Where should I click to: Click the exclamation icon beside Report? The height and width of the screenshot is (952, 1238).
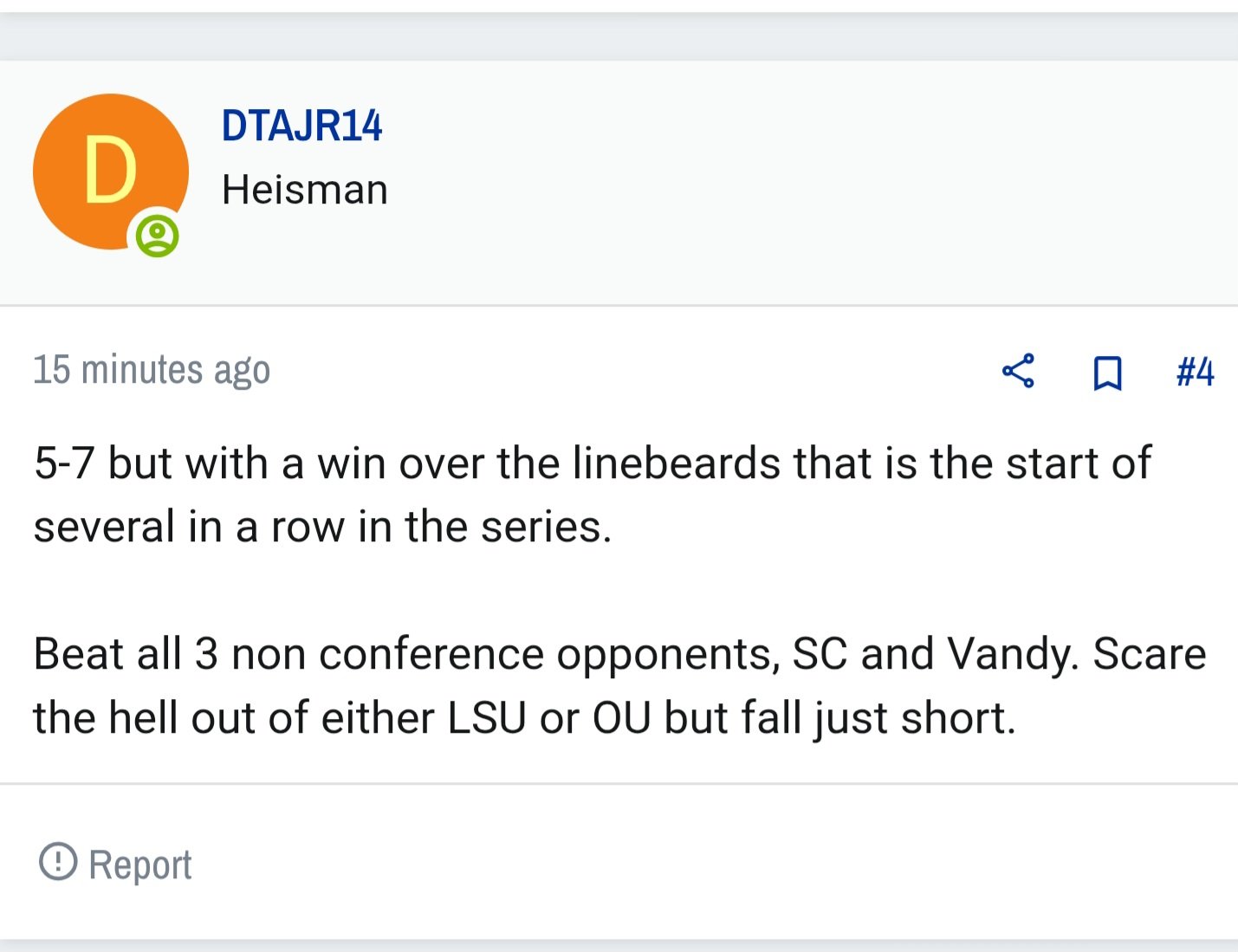click(58, 861)
